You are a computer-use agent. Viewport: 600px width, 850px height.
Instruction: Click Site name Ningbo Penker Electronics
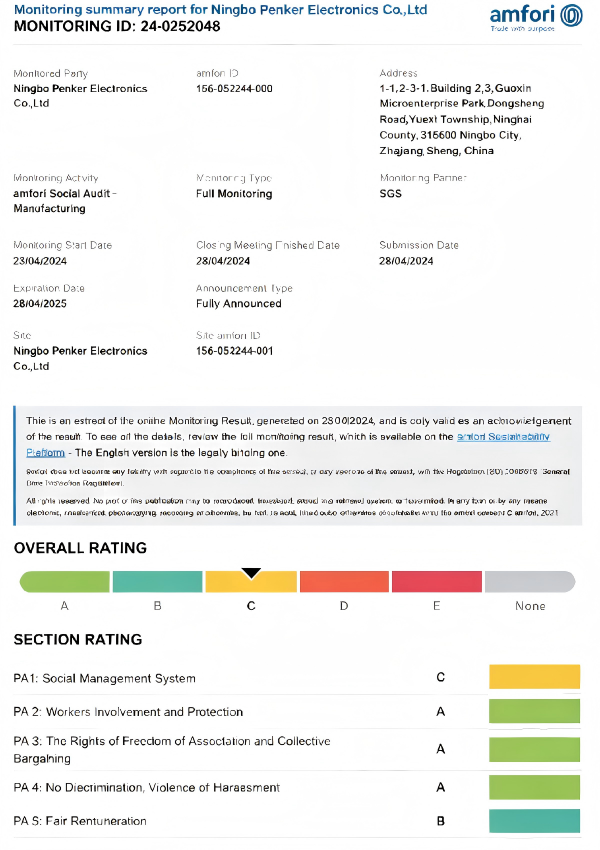coord(80,358)
